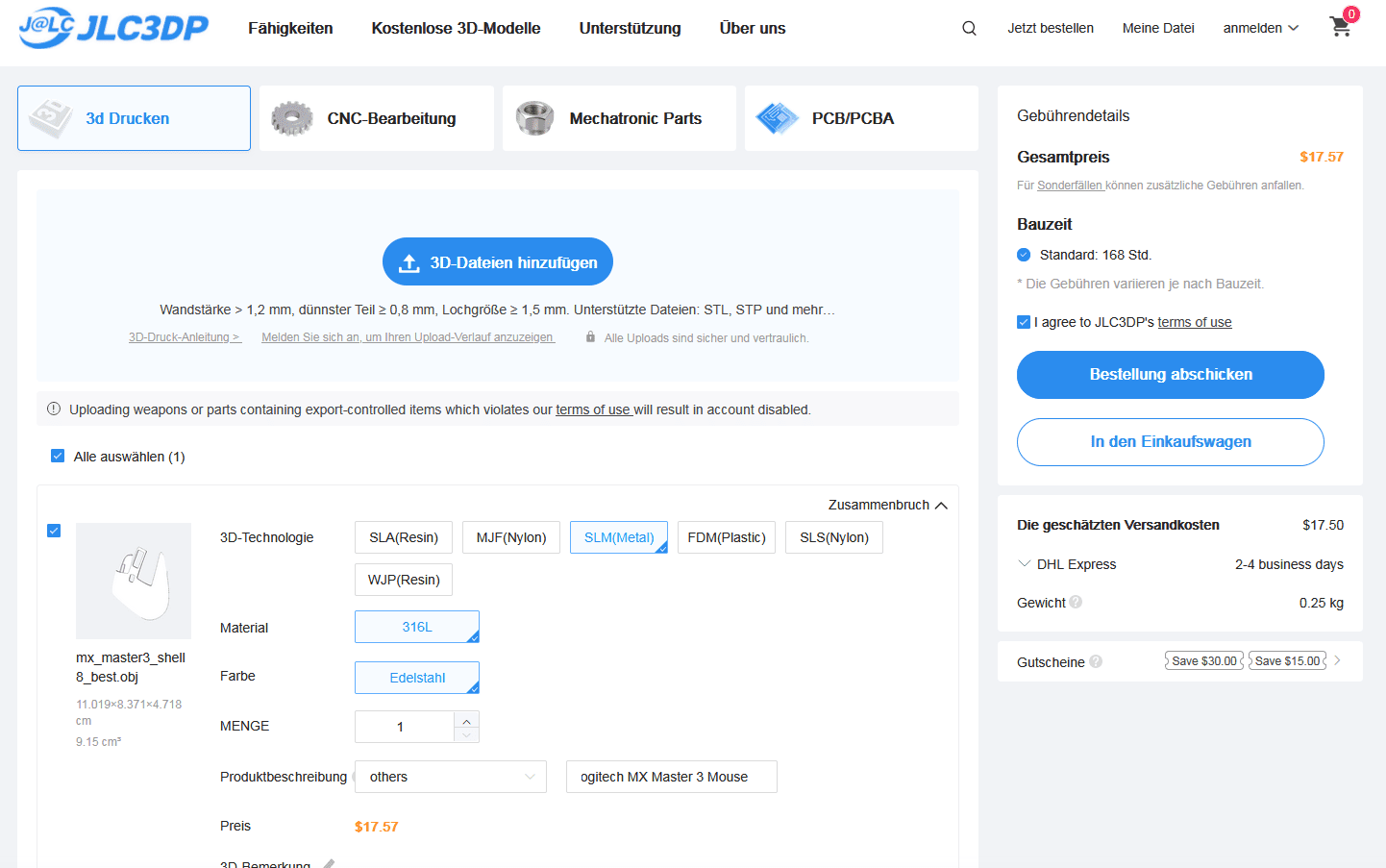Toggle the Alle auswählen checkbox
Viewport: 1386px width, 868px height.
coord(58,456)
